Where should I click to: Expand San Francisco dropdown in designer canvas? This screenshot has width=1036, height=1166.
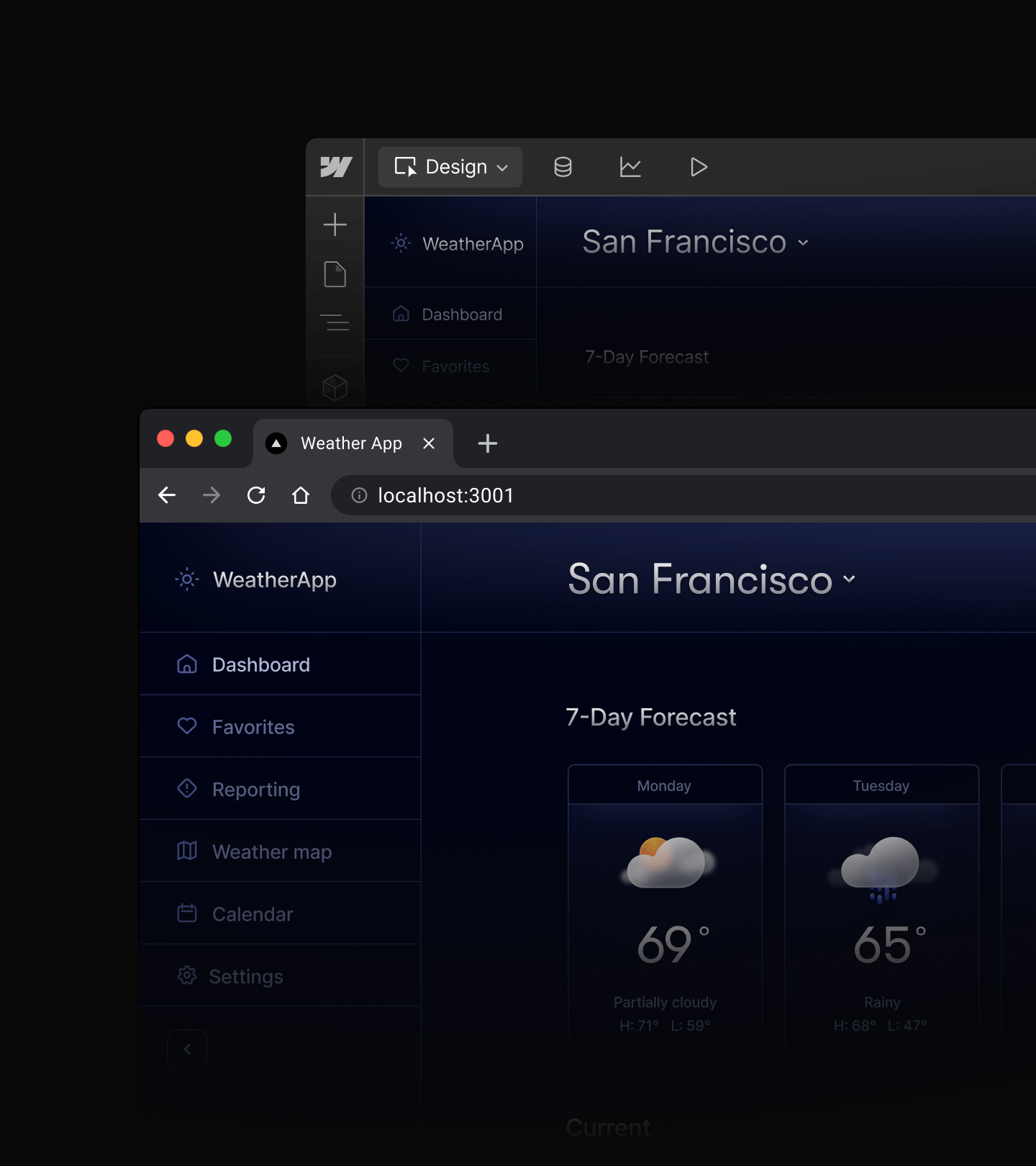click(803, 243)
